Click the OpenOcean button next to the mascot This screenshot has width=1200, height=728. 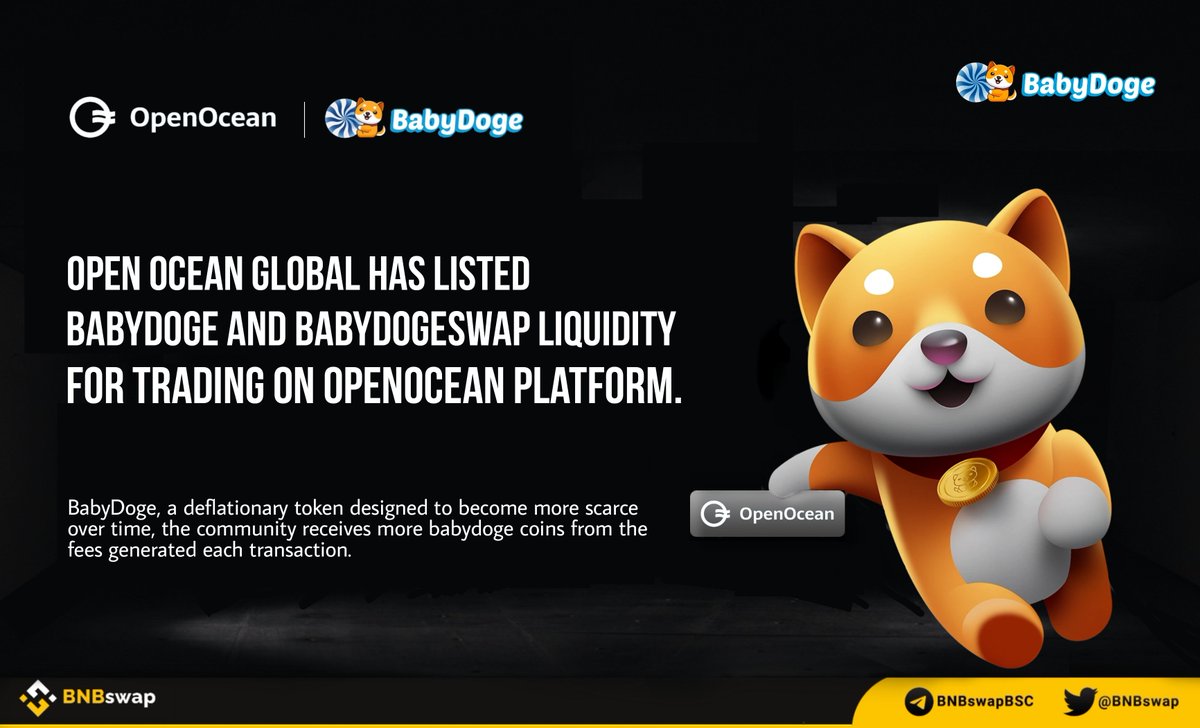768,514
